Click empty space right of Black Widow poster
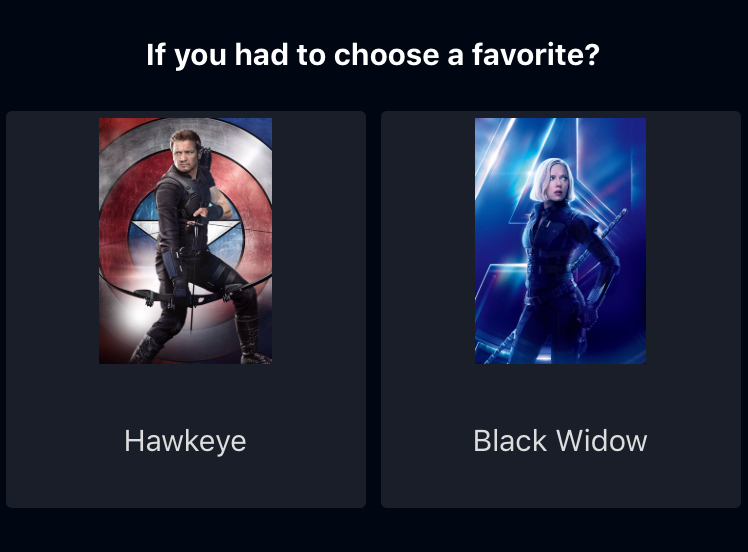Viewport: 748px width, 552px height. [x=693, y=241]
